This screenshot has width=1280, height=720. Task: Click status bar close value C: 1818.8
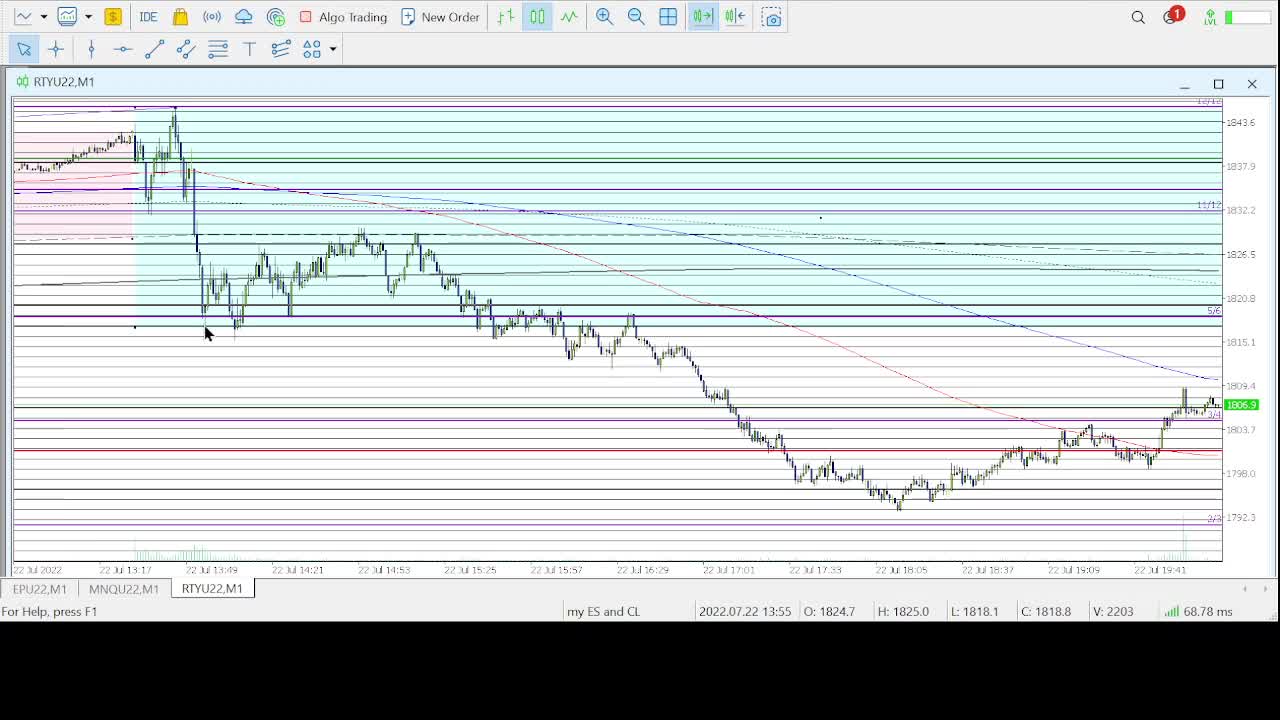(1045, 611)
